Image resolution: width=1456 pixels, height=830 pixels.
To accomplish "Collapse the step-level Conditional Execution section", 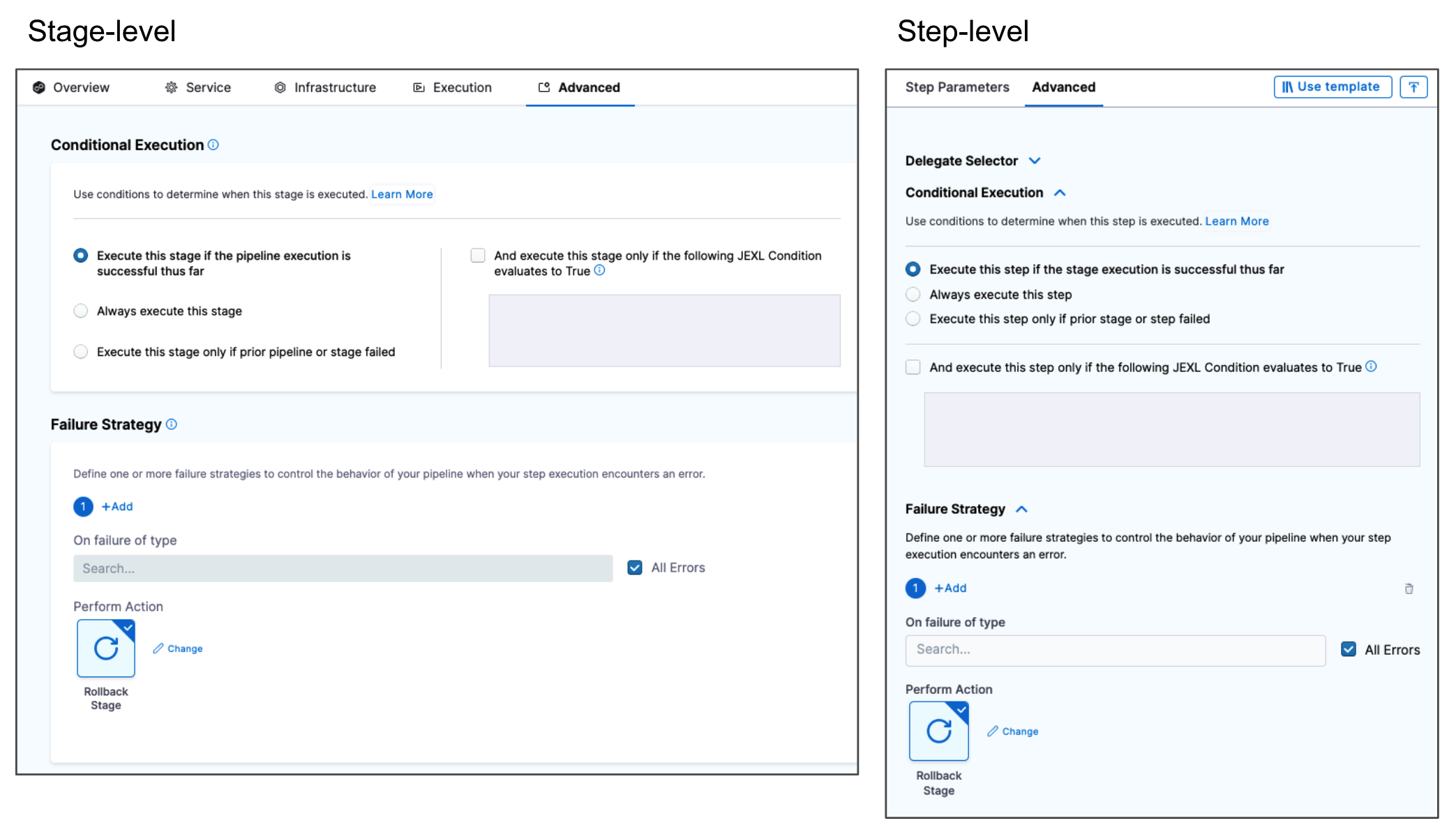I will 1060,193.
